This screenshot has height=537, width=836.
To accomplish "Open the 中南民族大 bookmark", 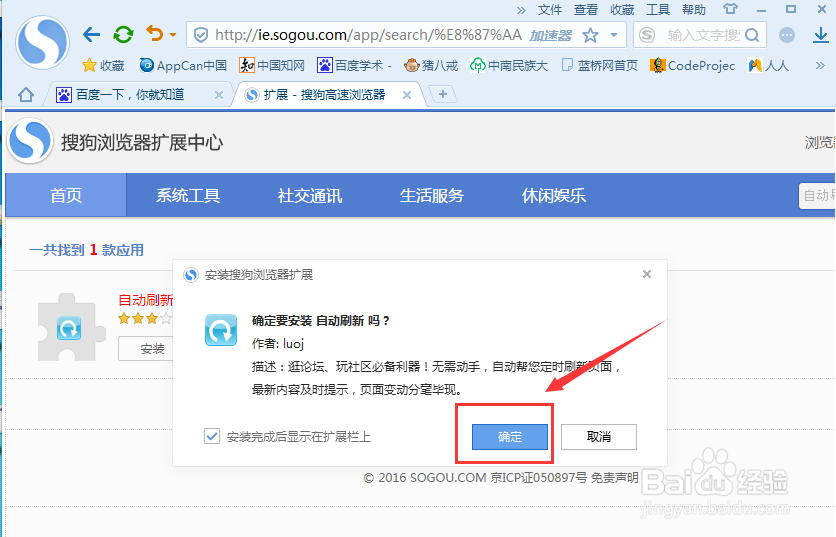I will tap(509, 66).
